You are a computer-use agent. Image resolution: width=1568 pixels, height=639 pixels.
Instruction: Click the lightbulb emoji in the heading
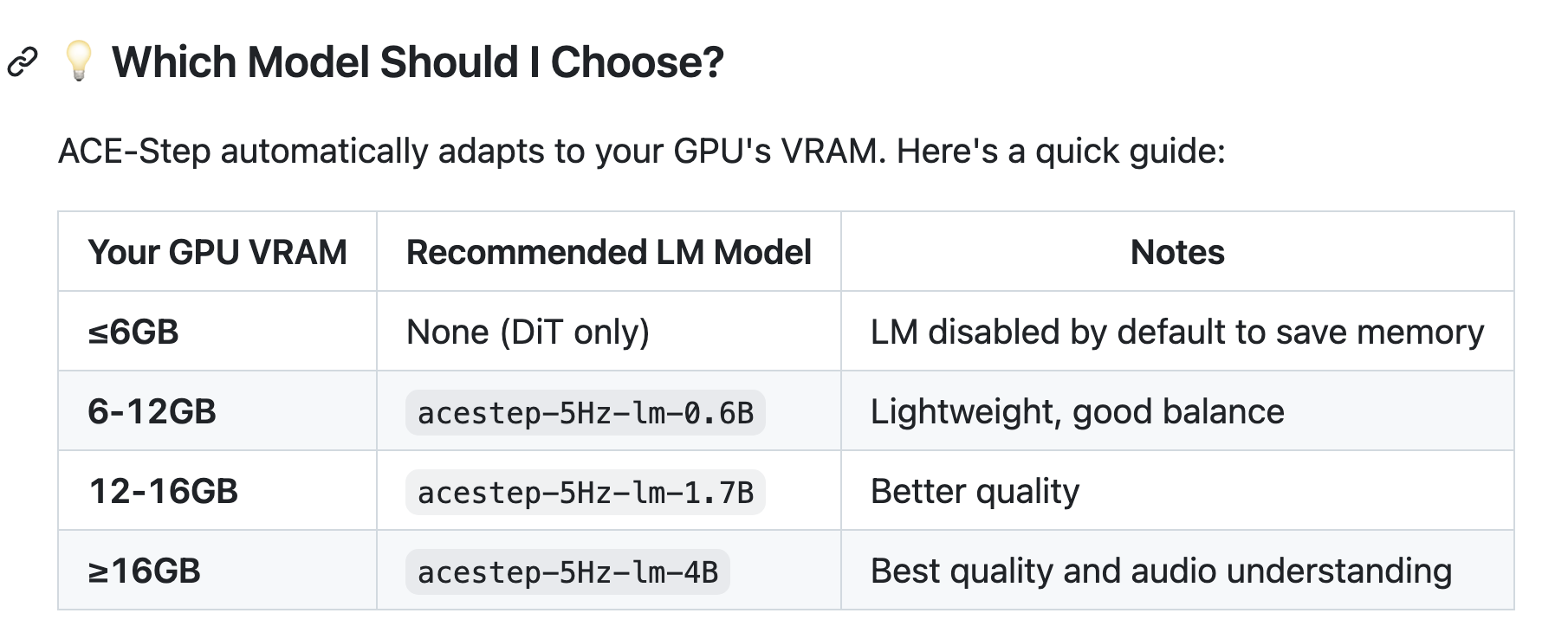78,61
